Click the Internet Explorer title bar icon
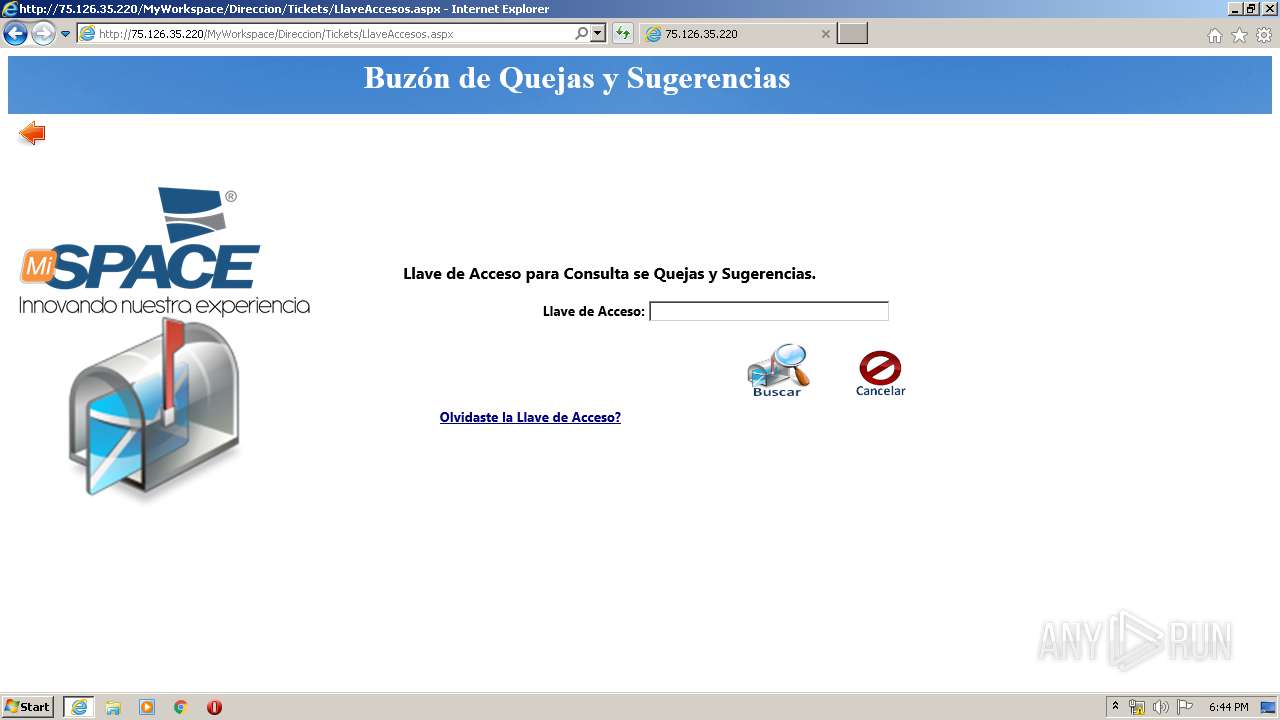This screenshot has height=720, width=1280. tap(9, 9)
